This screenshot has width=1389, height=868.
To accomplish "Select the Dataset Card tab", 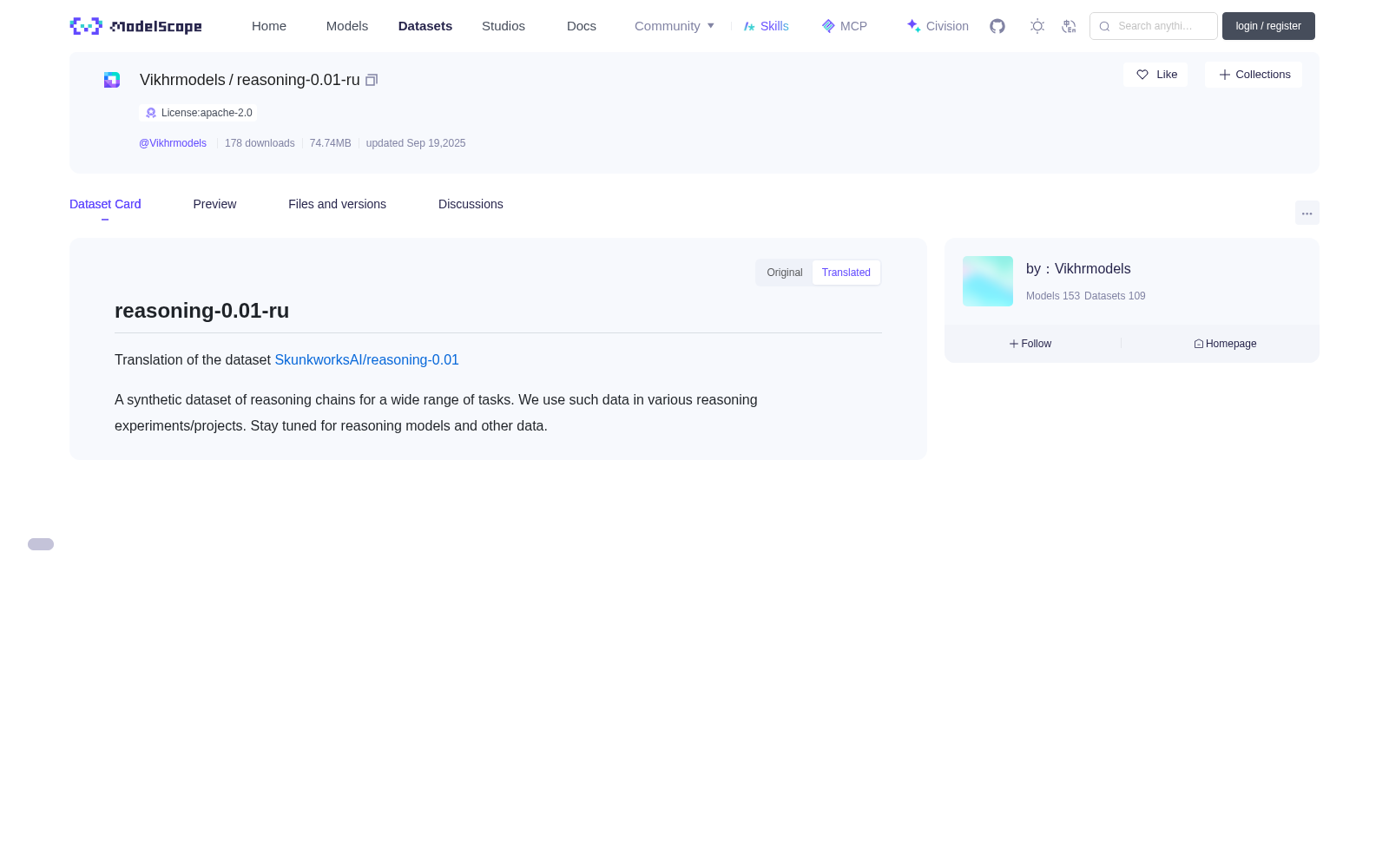I will (105, 204).
